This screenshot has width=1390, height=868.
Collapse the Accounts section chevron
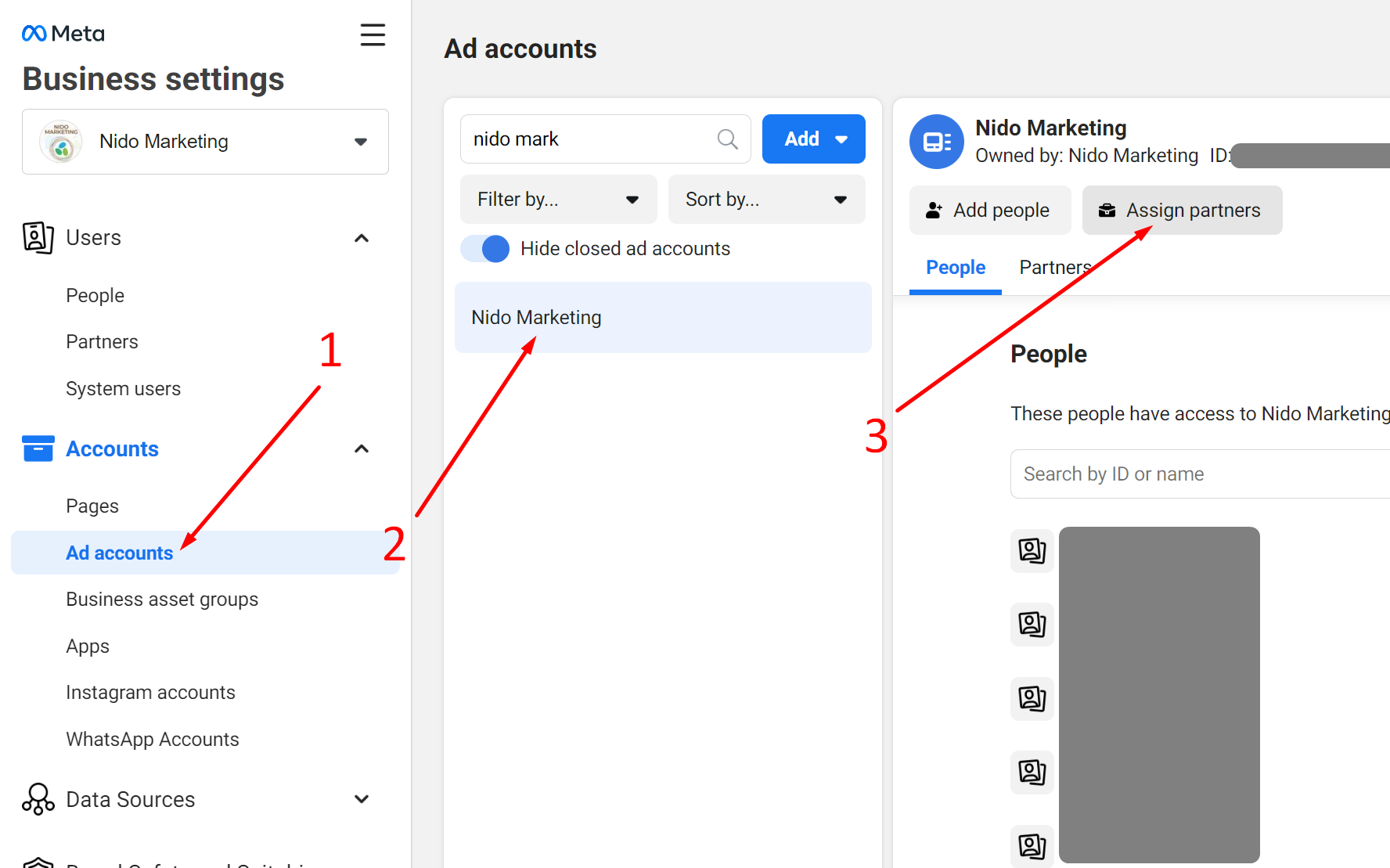tap(362, 448)
